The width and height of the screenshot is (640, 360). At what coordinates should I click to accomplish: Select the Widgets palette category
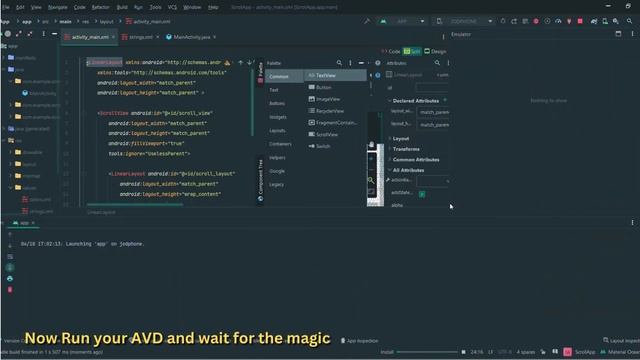coord(284,117)
